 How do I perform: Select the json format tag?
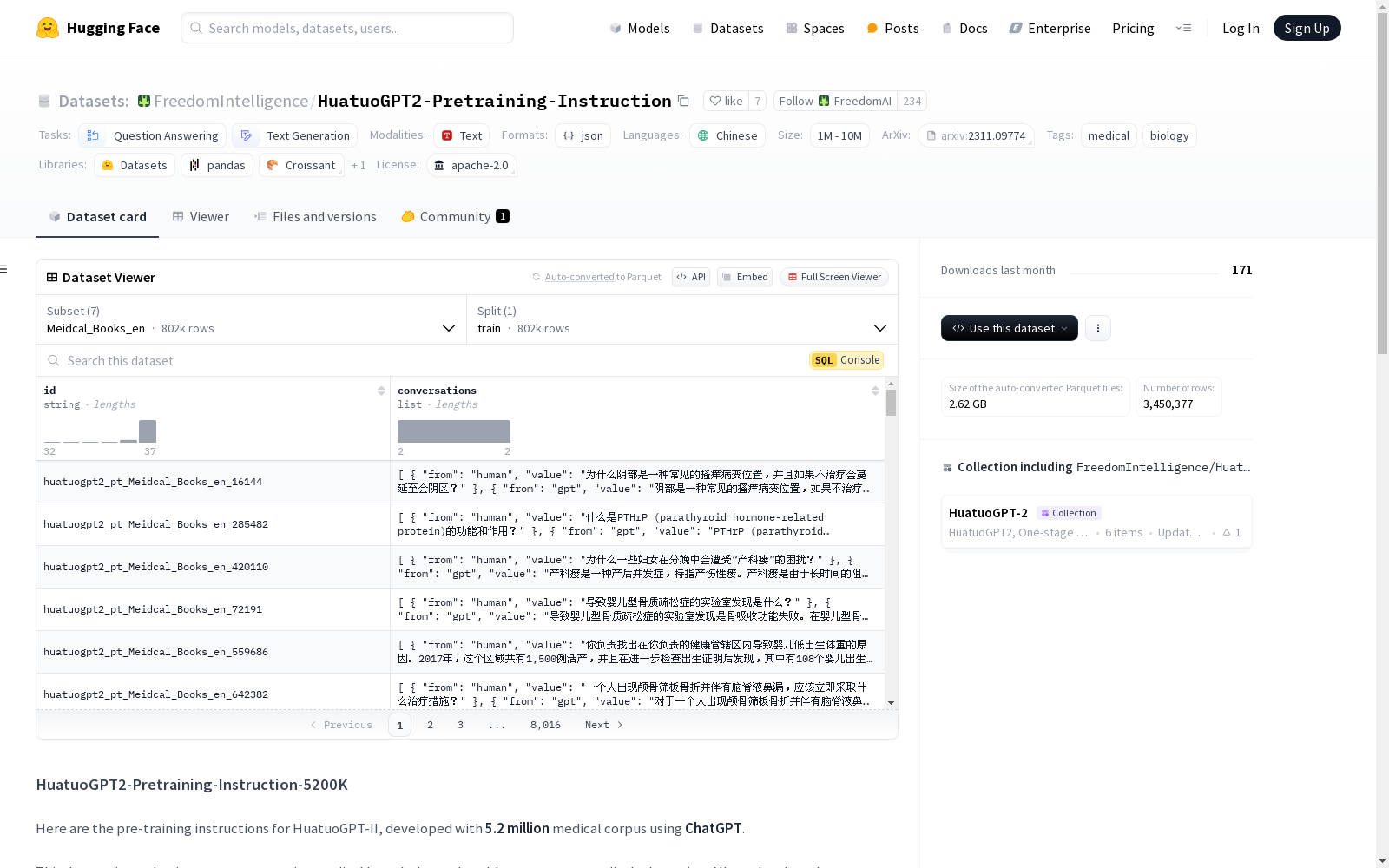point(583,135)
